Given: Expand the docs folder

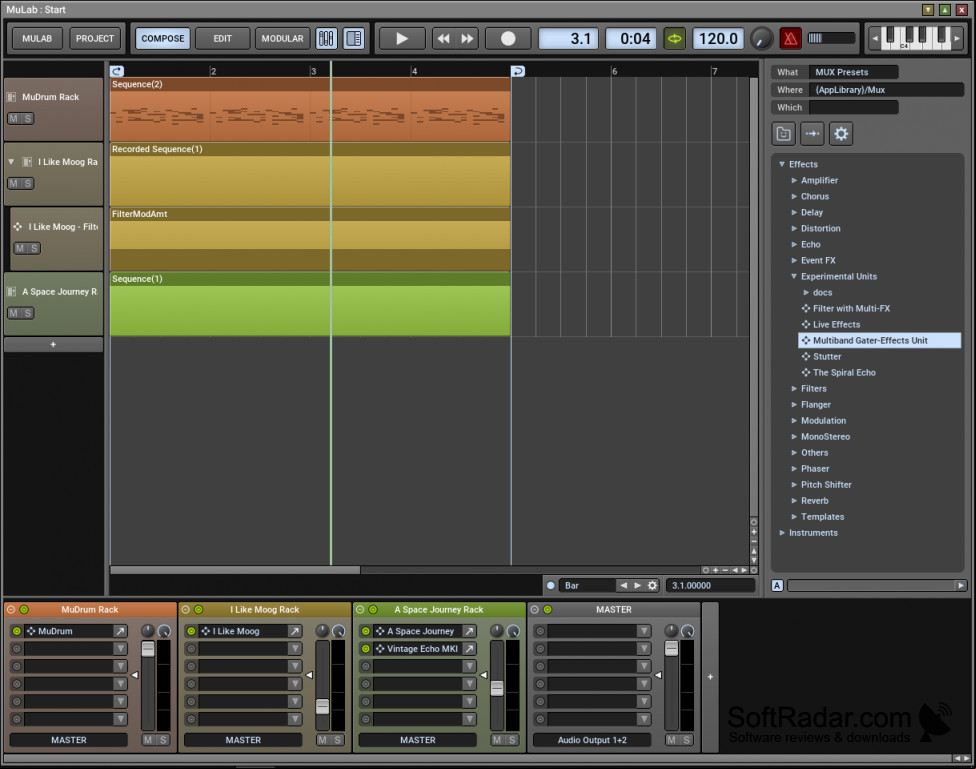Looking at the screenshot, I should tap(806, 293).
